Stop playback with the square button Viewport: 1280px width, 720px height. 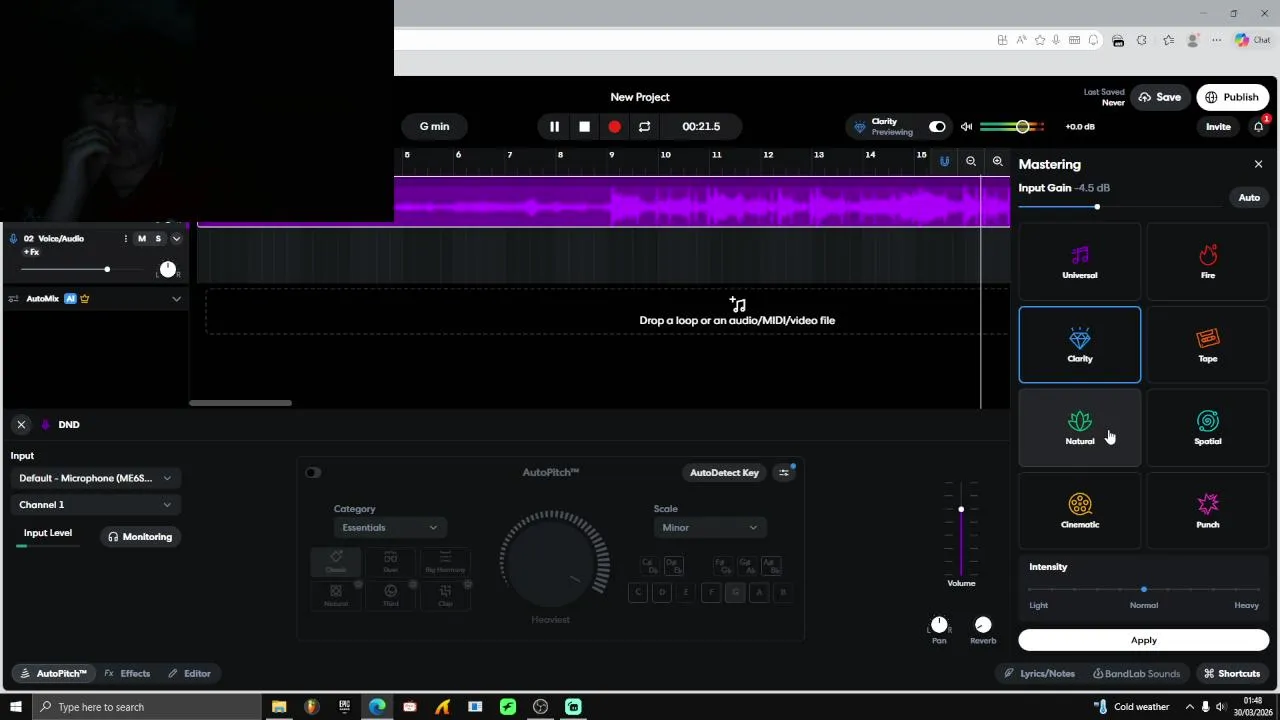584,127
